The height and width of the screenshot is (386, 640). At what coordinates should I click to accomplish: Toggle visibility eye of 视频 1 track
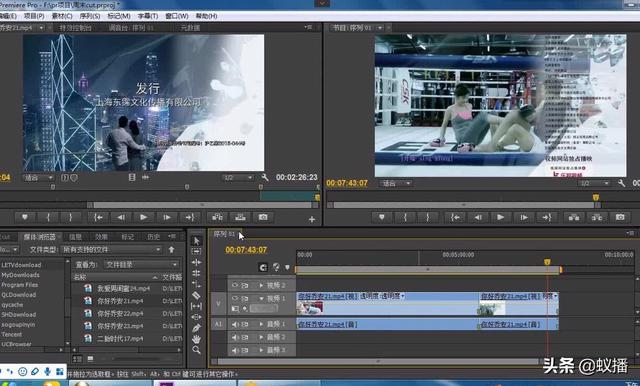(235, 298)
